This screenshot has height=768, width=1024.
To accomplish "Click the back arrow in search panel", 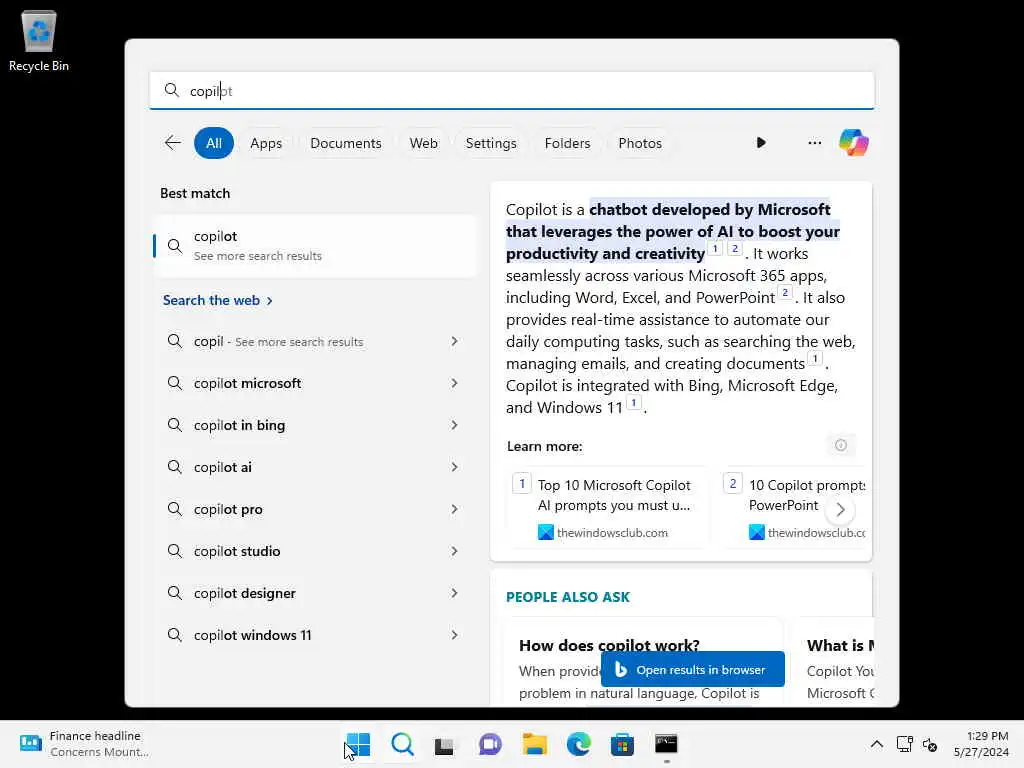I will tap(172, 143).
